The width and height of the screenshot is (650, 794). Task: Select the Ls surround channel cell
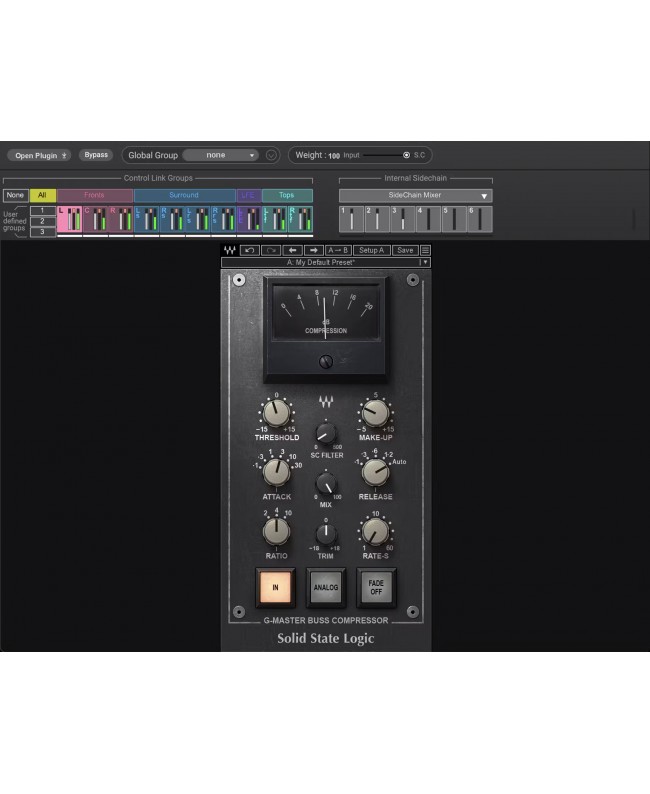click(x=147, y=219)
